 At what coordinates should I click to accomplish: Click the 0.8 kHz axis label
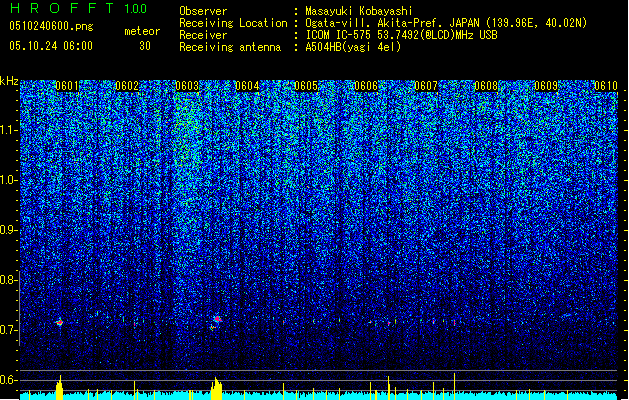(8, 280)
